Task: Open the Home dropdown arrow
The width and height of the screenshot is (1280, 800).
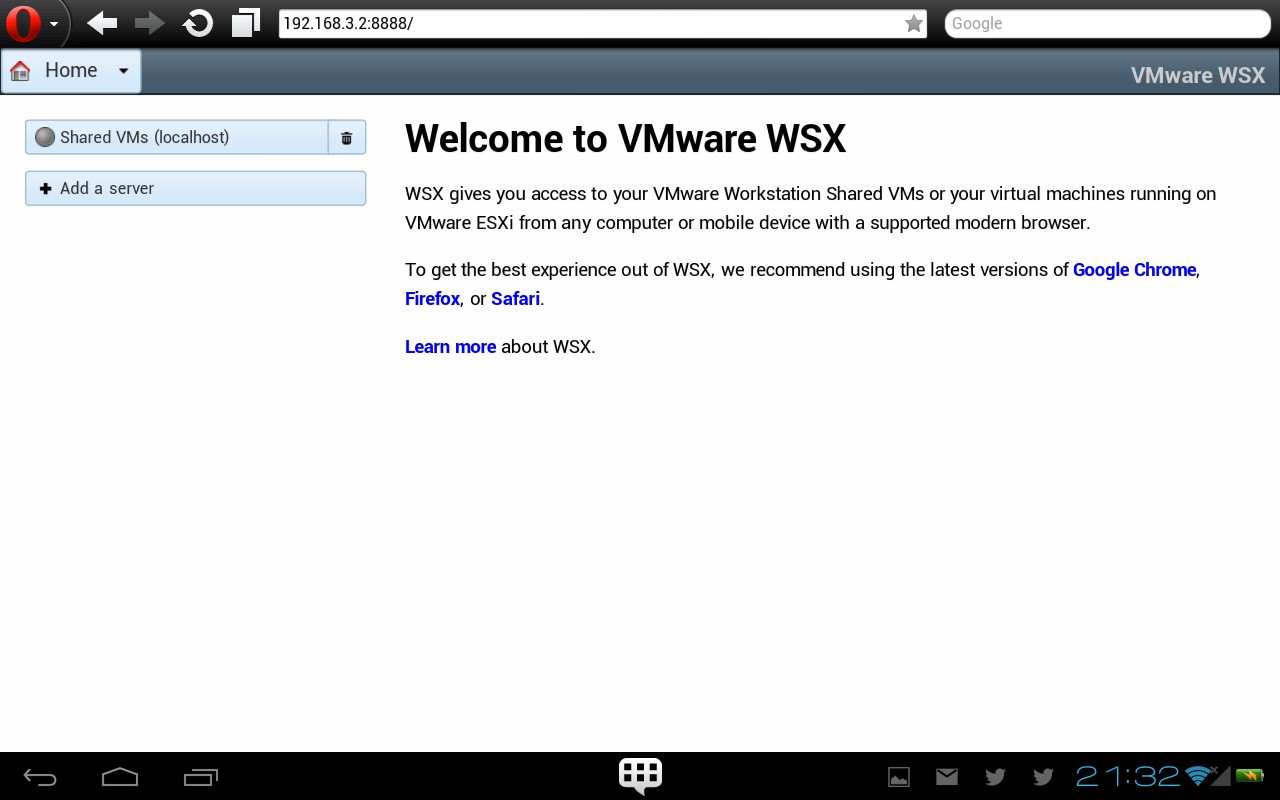Action: pos(124,71)
